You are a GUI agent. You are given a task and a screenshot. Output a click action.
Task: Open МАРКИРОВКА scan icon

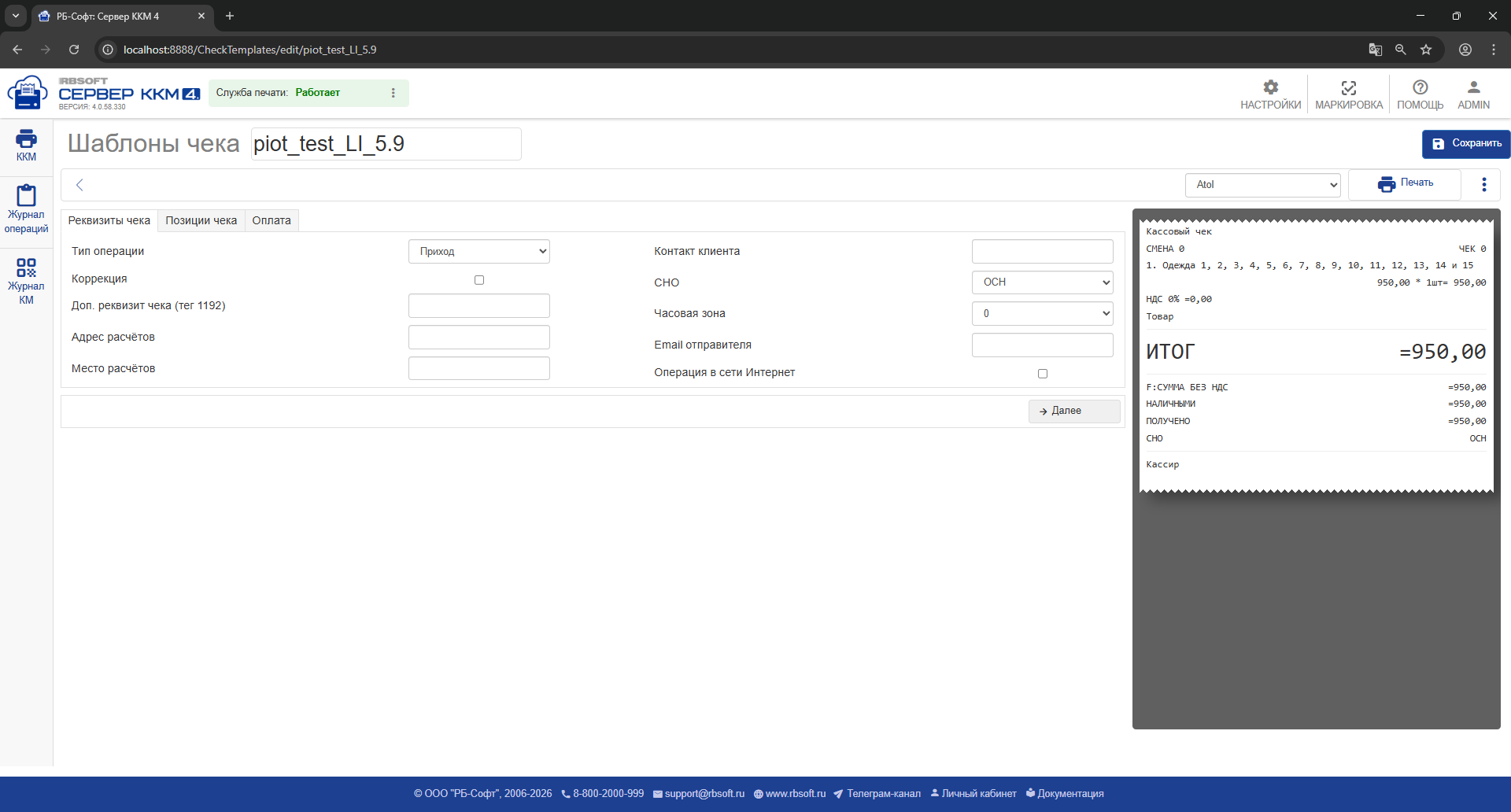click(x=1348, y=87)
